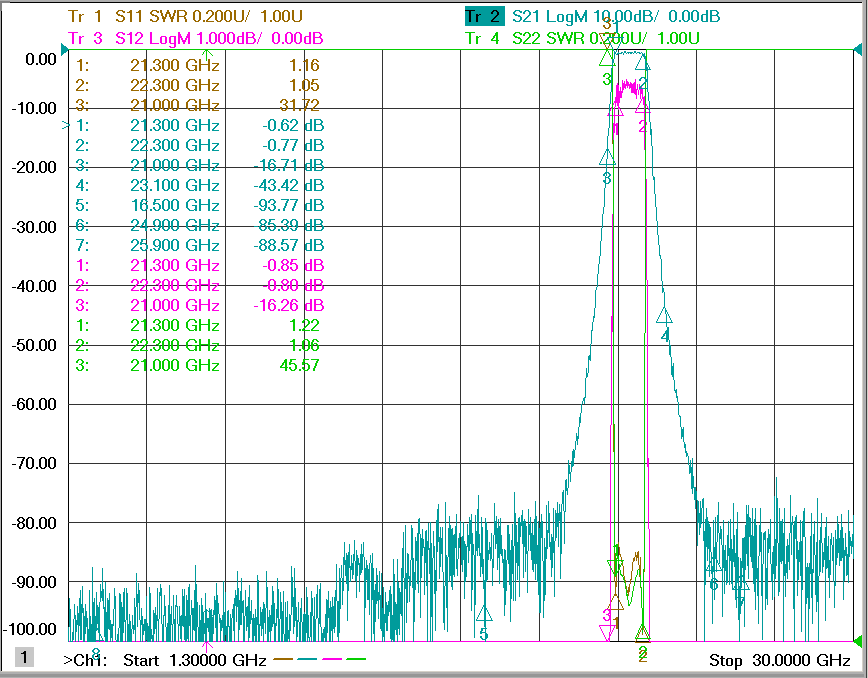
Task: Click teal marker 5 triangle near noise floor
Action: (x=484, y=613)
